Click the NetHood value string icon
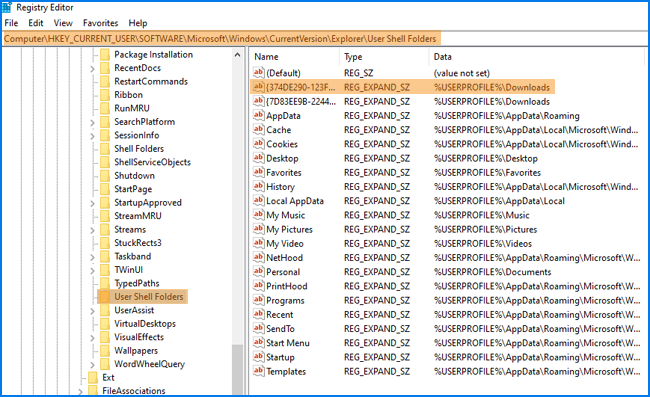The height and width of the screenshot is (397, 650). [258, 257]
